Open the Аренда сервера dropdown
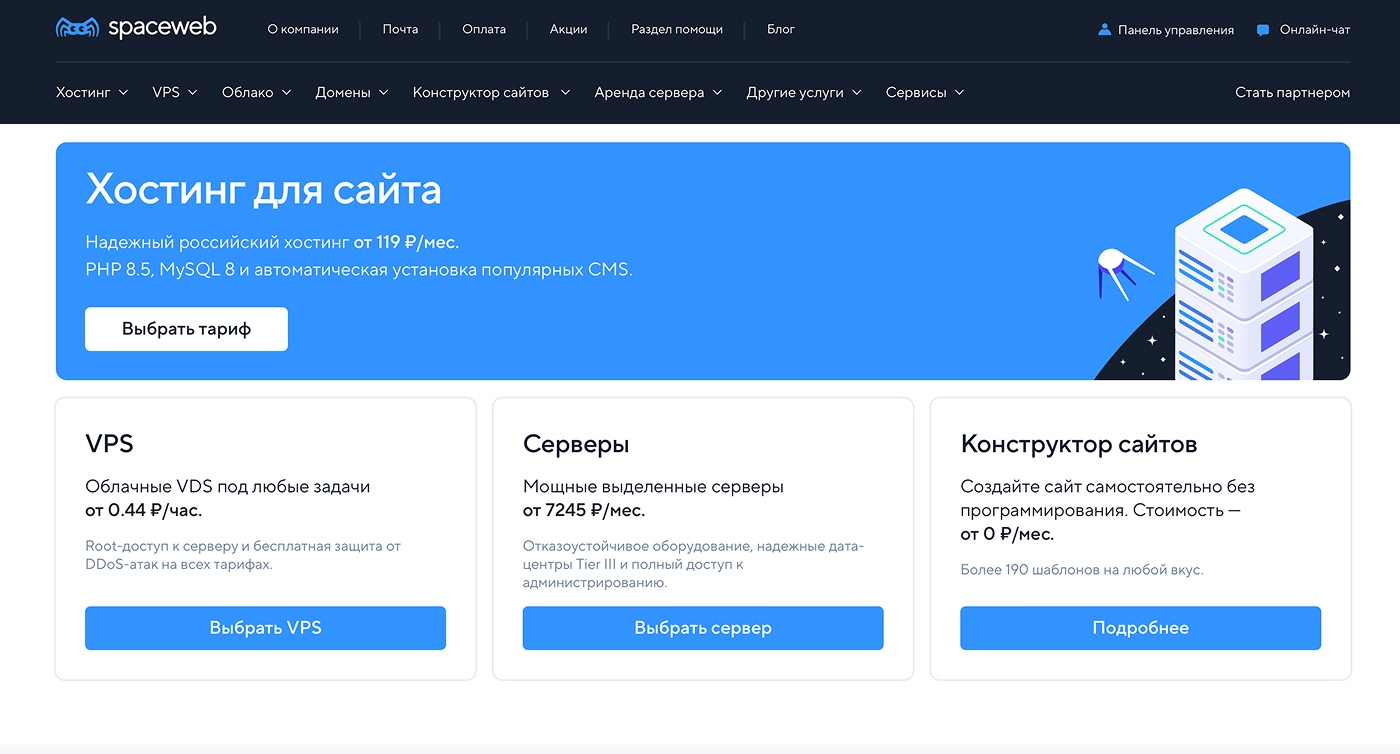Screen dimensions: 1400x754 [x=658, y=92]
